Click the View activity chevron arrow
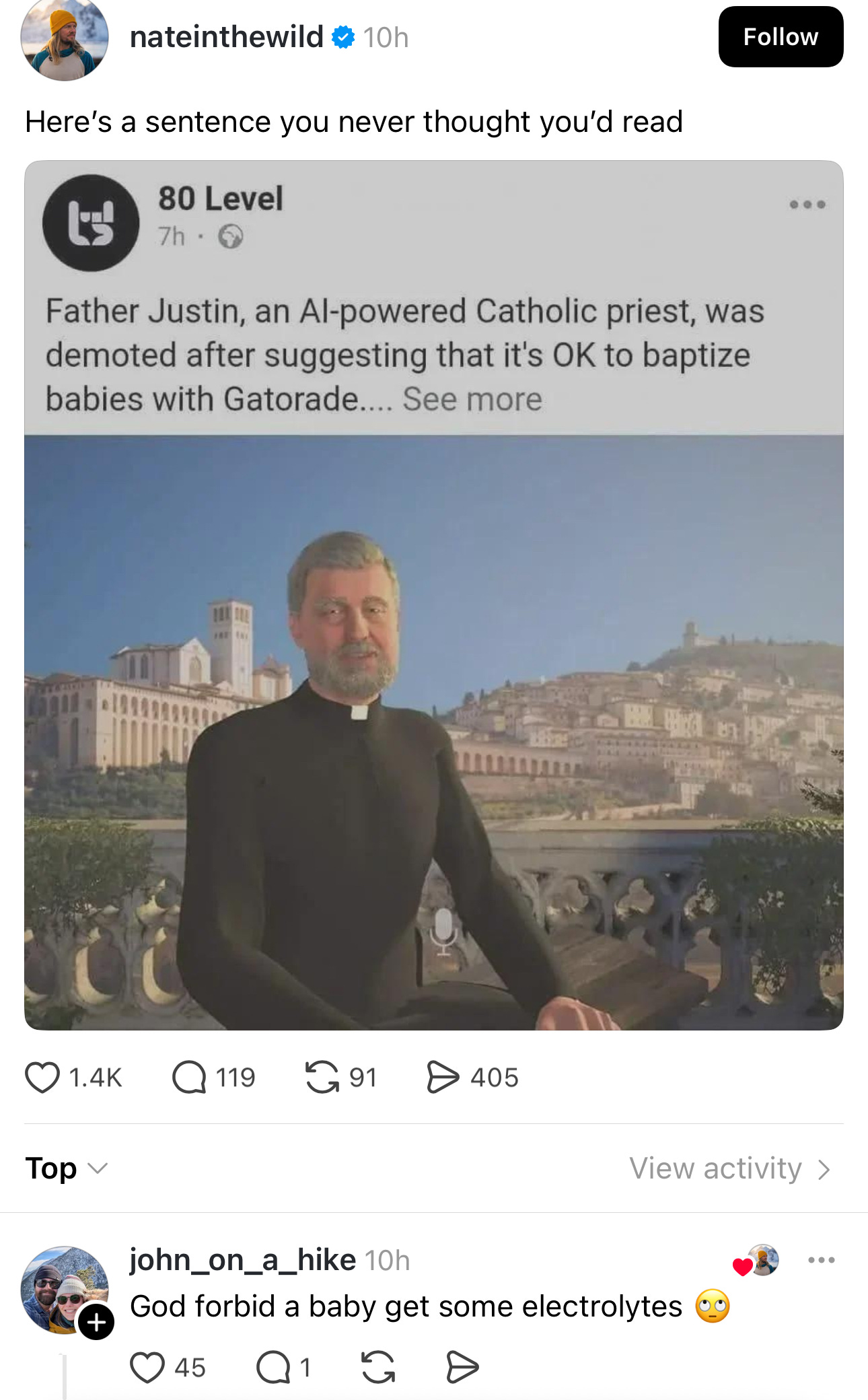This screenshot has width=868, height=1400. 824,1170
